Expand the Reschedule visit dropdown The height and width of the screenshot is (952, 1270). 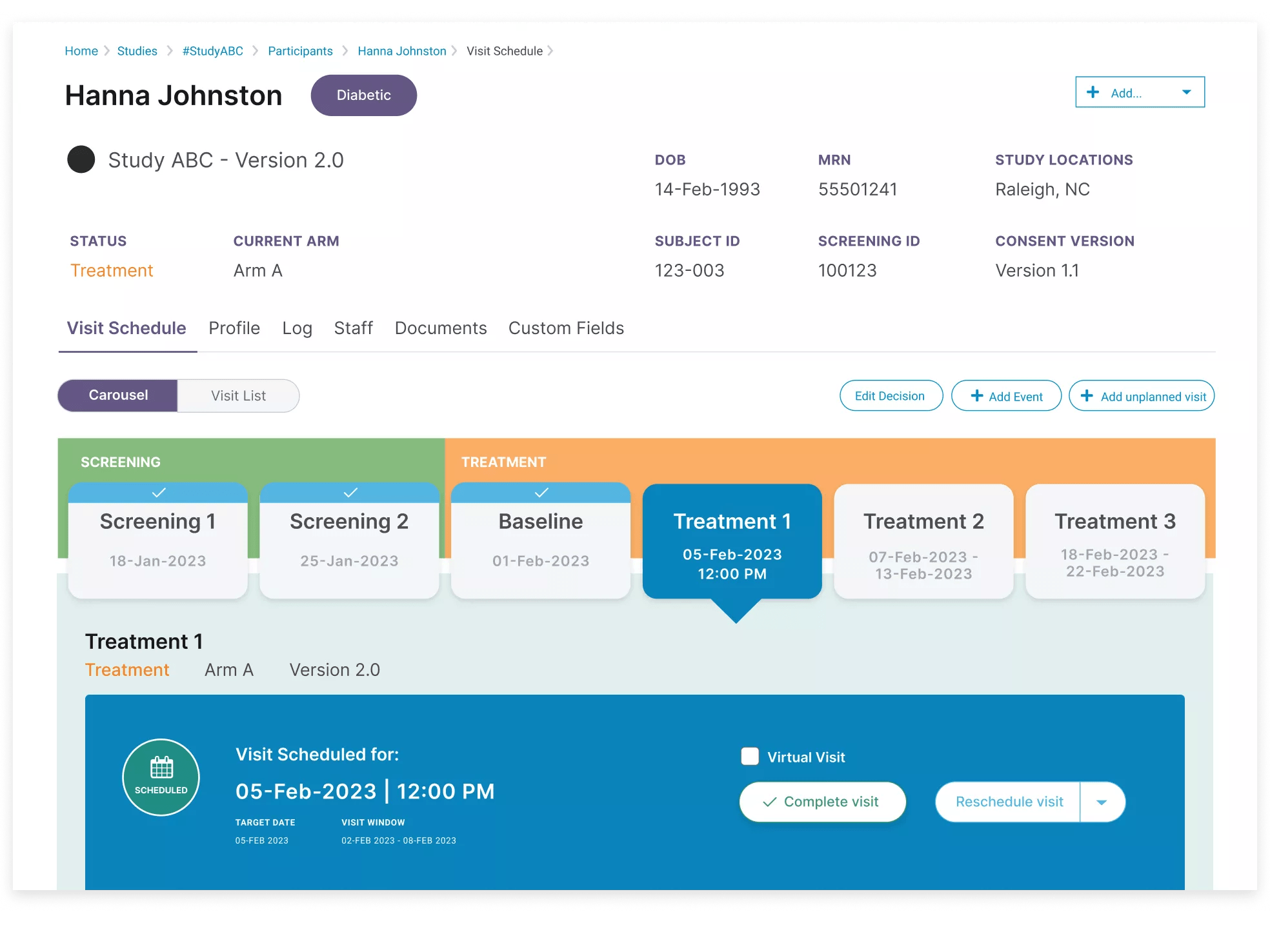coord(1101,801)
